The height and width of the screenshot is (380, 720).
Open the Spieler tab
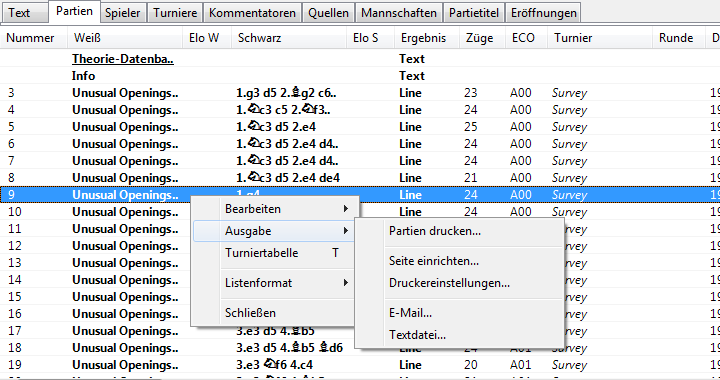pyautogui.click(x=123, y=13)
